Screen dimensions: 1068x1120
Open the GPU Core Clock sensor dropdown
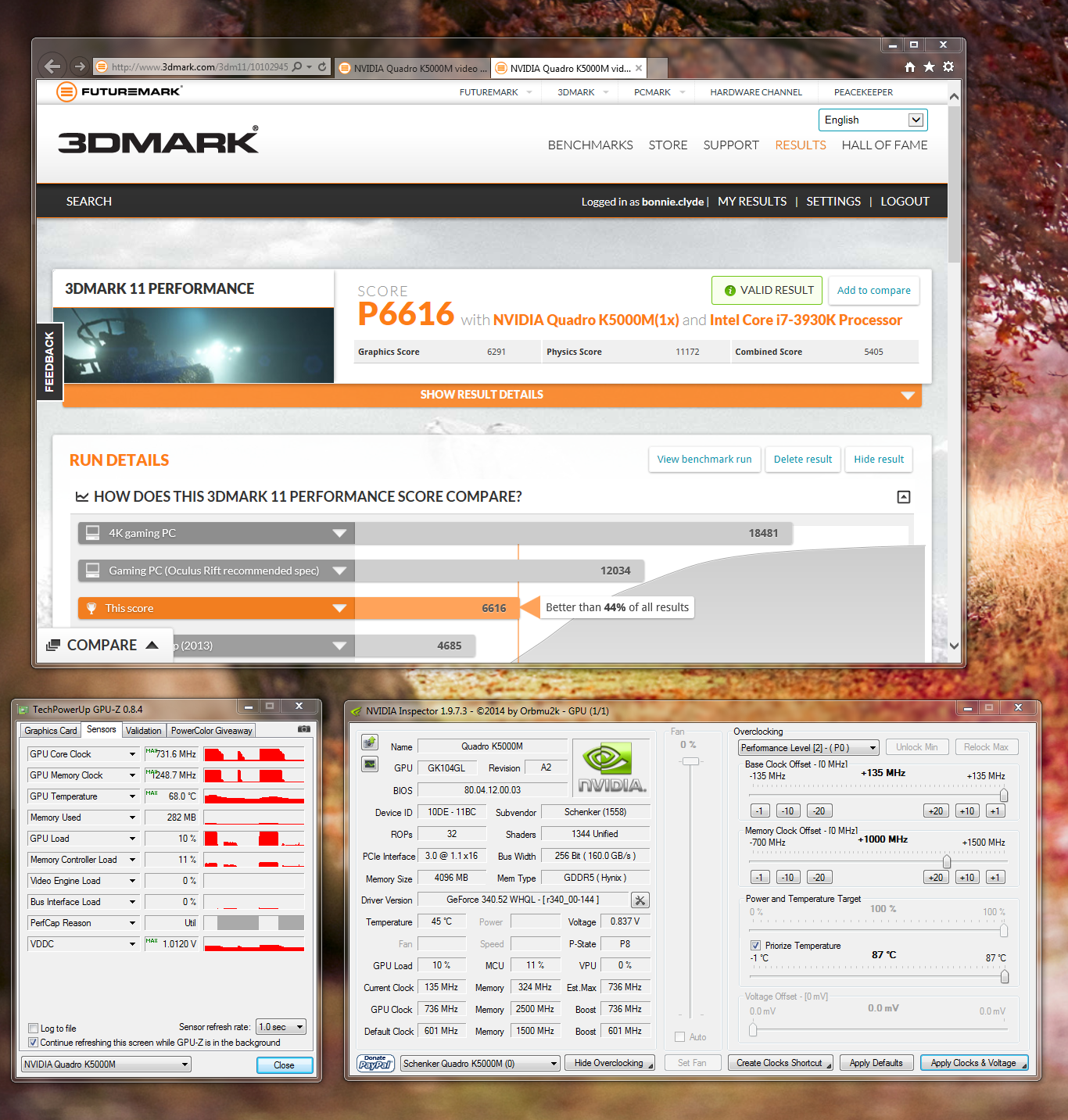pyautogui.click(x=132, y=754)
